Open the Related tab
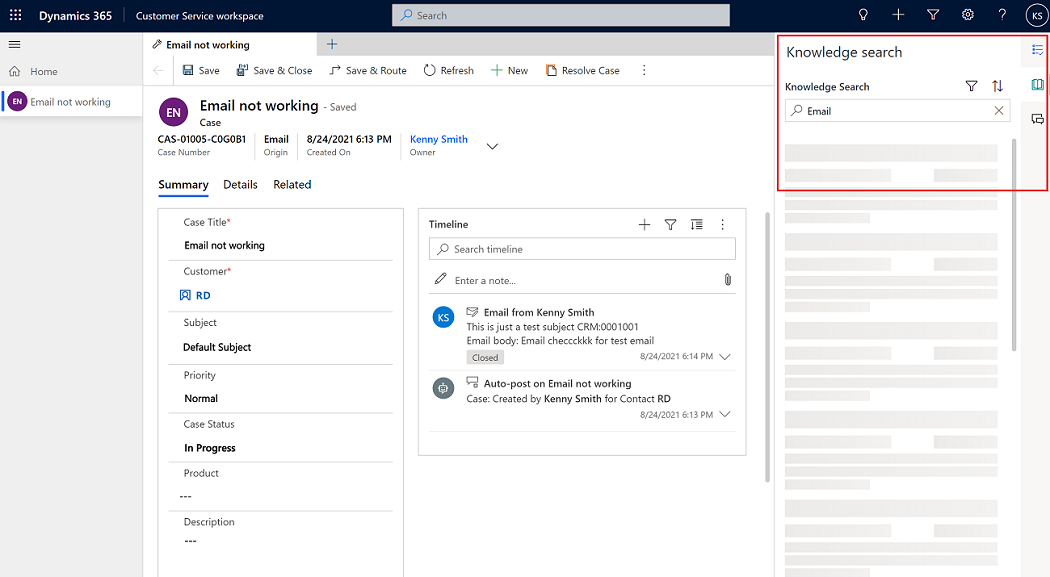Image resolution: width=1050 pixels, height=577 pixels. (x=292, y=184)
